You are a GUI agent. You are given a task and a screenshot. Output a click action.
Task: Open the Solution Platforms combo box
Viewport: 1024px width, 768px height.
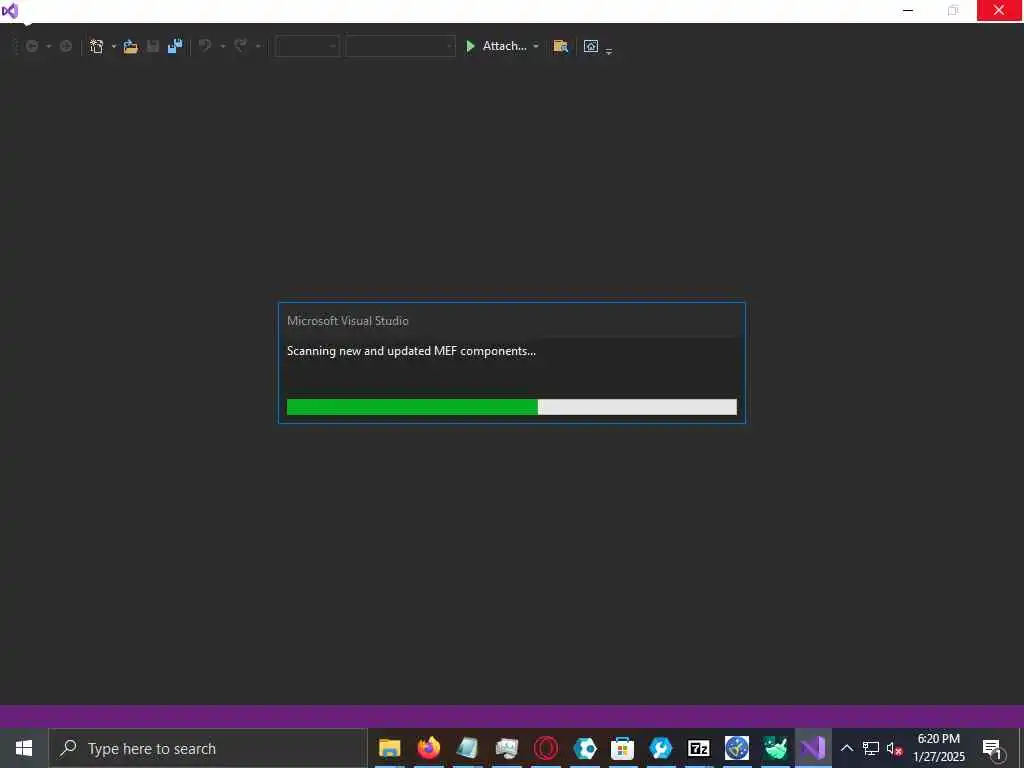pos(400,46)
